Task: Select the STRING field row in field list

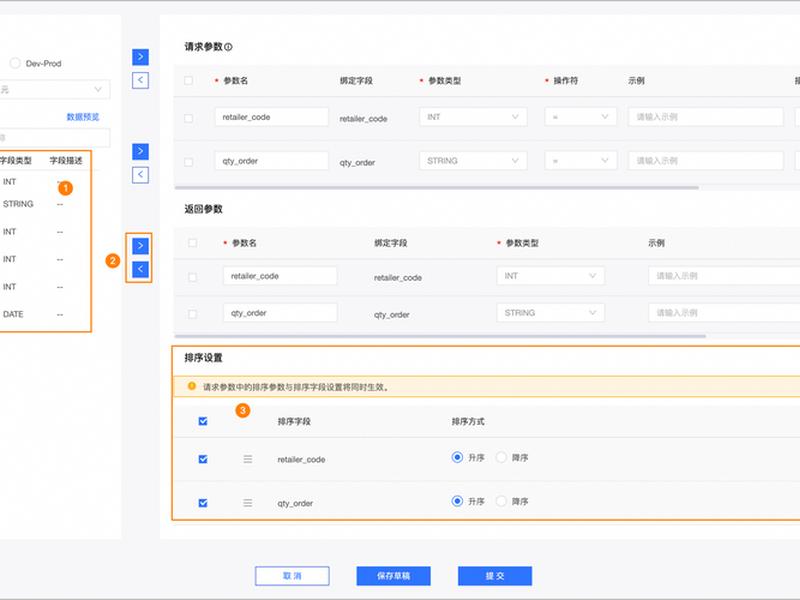Action: pyautogui.click(x=45, y=204)
